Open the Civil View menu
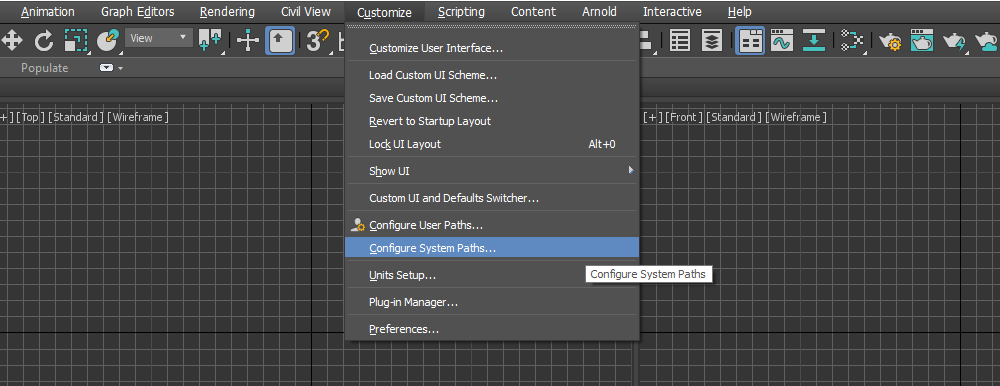Screen dimensions: 1000x386 [306, 11]
